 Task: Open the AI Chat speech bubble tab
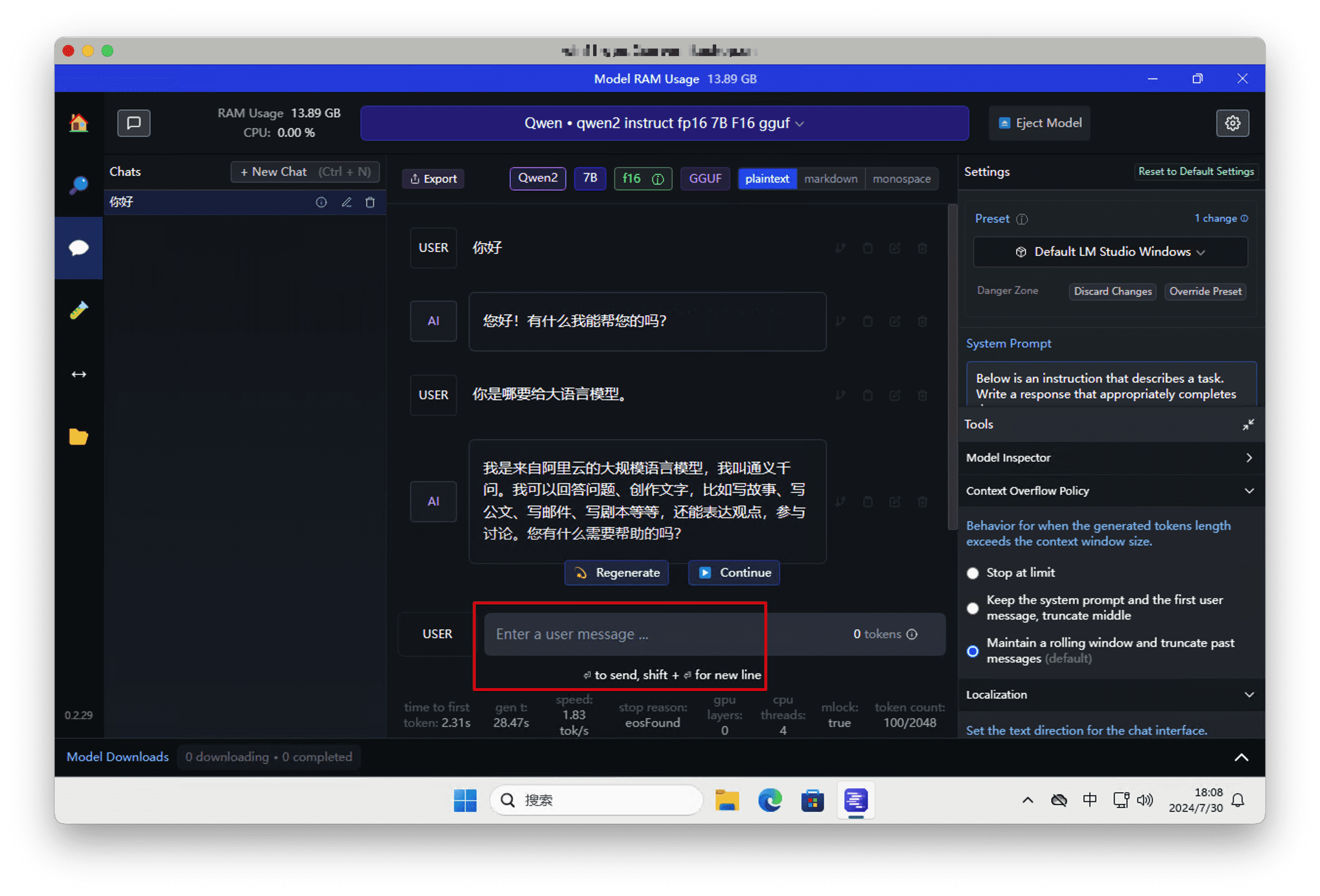point(79,248)
